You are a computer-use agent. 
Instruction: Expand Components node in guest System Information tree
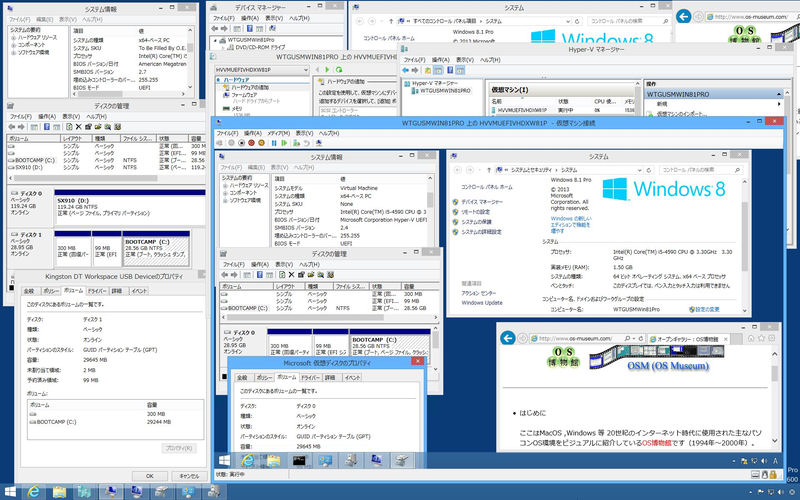pyautogui.click(x=225, y=193)
